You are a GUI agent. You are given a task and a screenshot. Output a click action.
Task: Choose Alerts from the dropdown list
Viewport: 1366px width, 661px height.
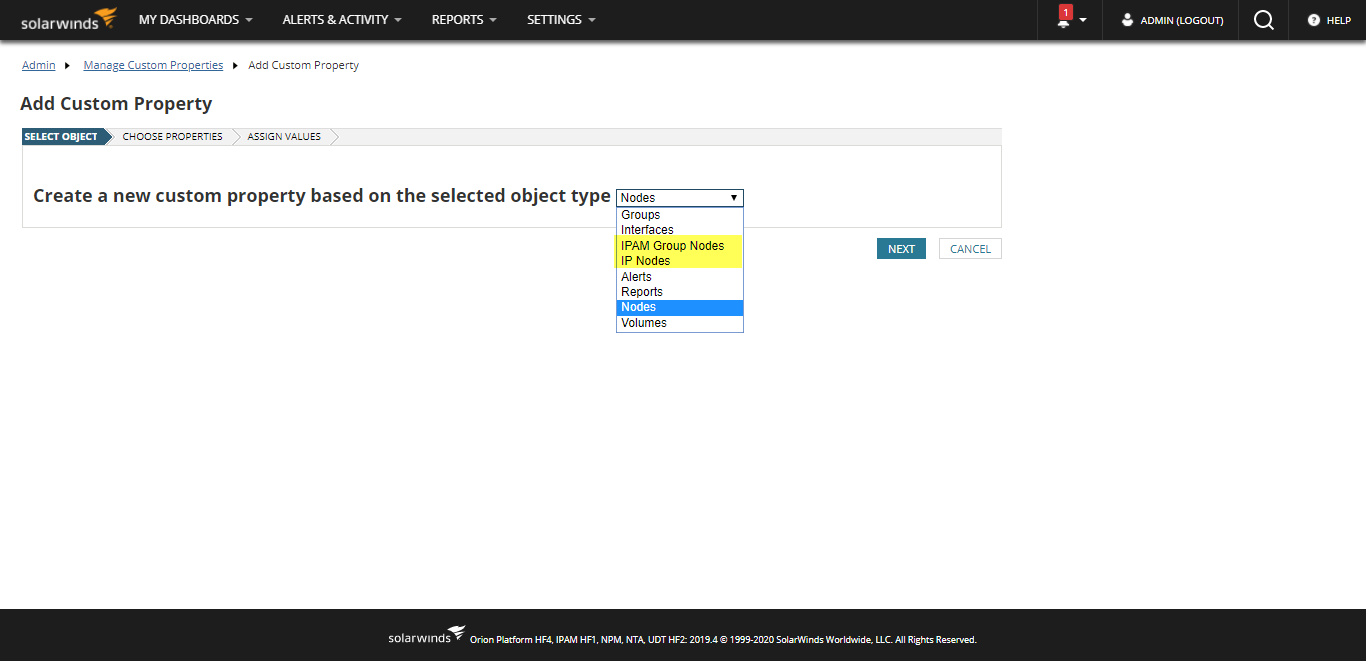[x=680, y=277]
